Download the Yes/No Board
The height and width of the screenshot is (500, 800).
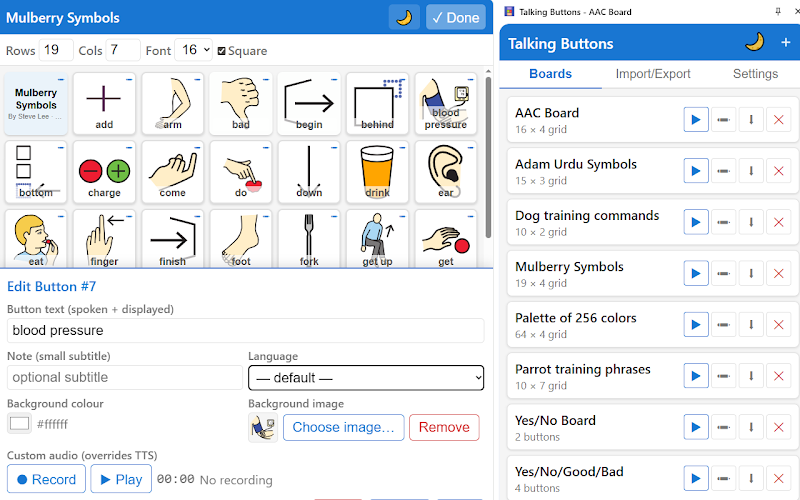[x=751, y=428]
